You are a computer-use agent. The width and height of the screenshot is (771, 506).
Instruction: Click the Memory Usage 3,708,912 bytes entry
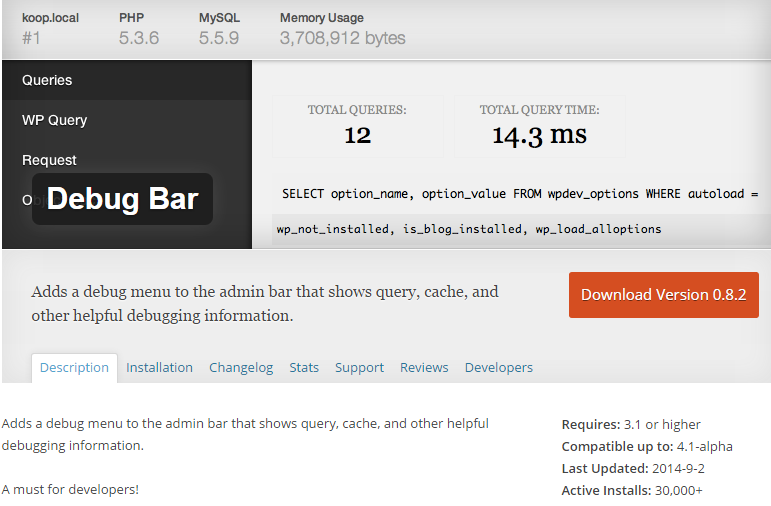pyautogui.click(x=343, y=29)
